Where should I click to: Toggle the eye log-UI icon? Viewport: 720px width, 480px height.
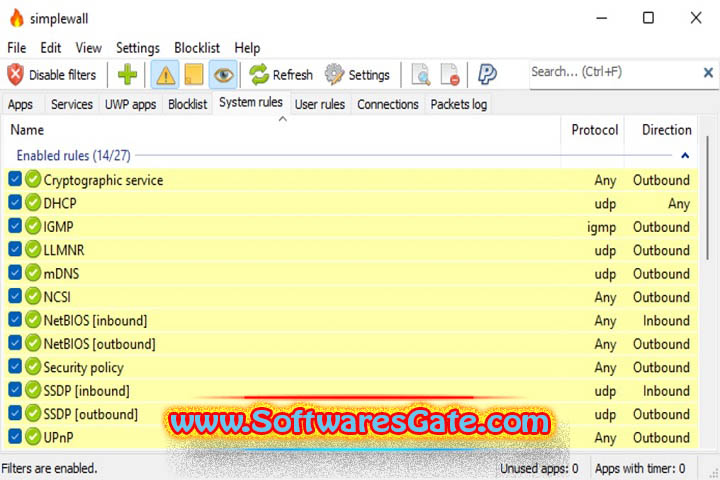click(x=223, y=74)
